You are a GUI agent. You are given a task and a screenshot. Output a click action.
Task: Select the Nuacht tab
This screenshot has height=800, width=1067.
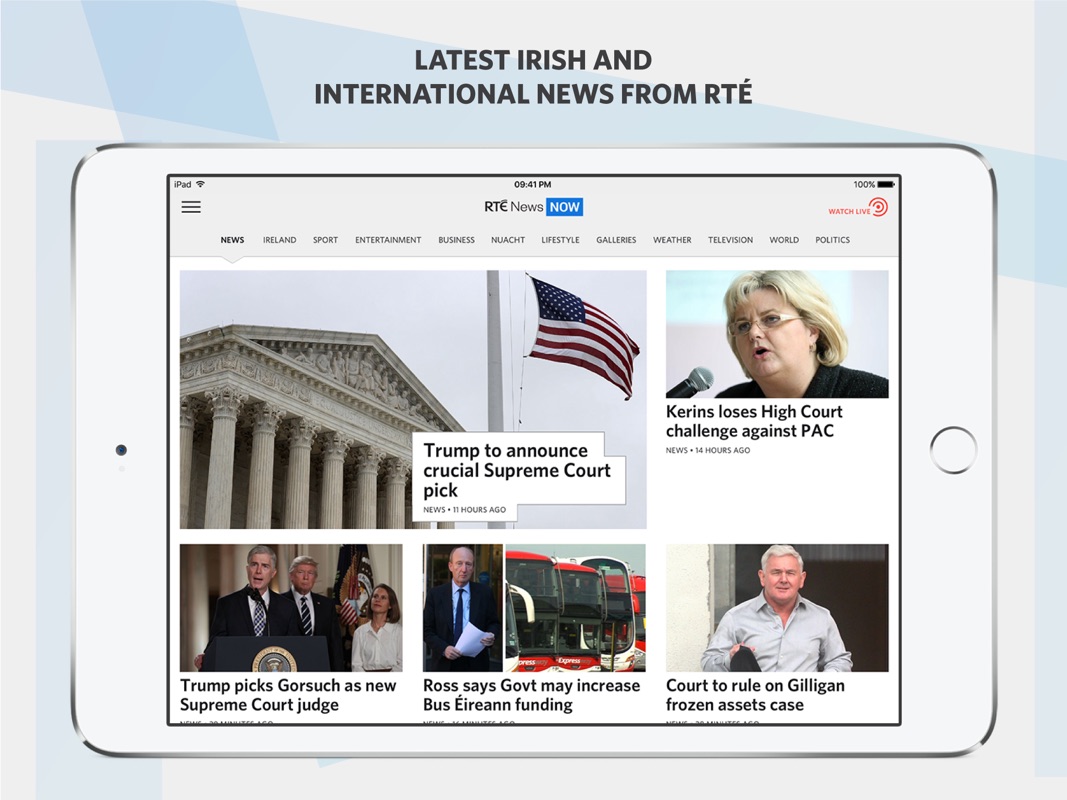pyautogui.click(x=508, y=240)
